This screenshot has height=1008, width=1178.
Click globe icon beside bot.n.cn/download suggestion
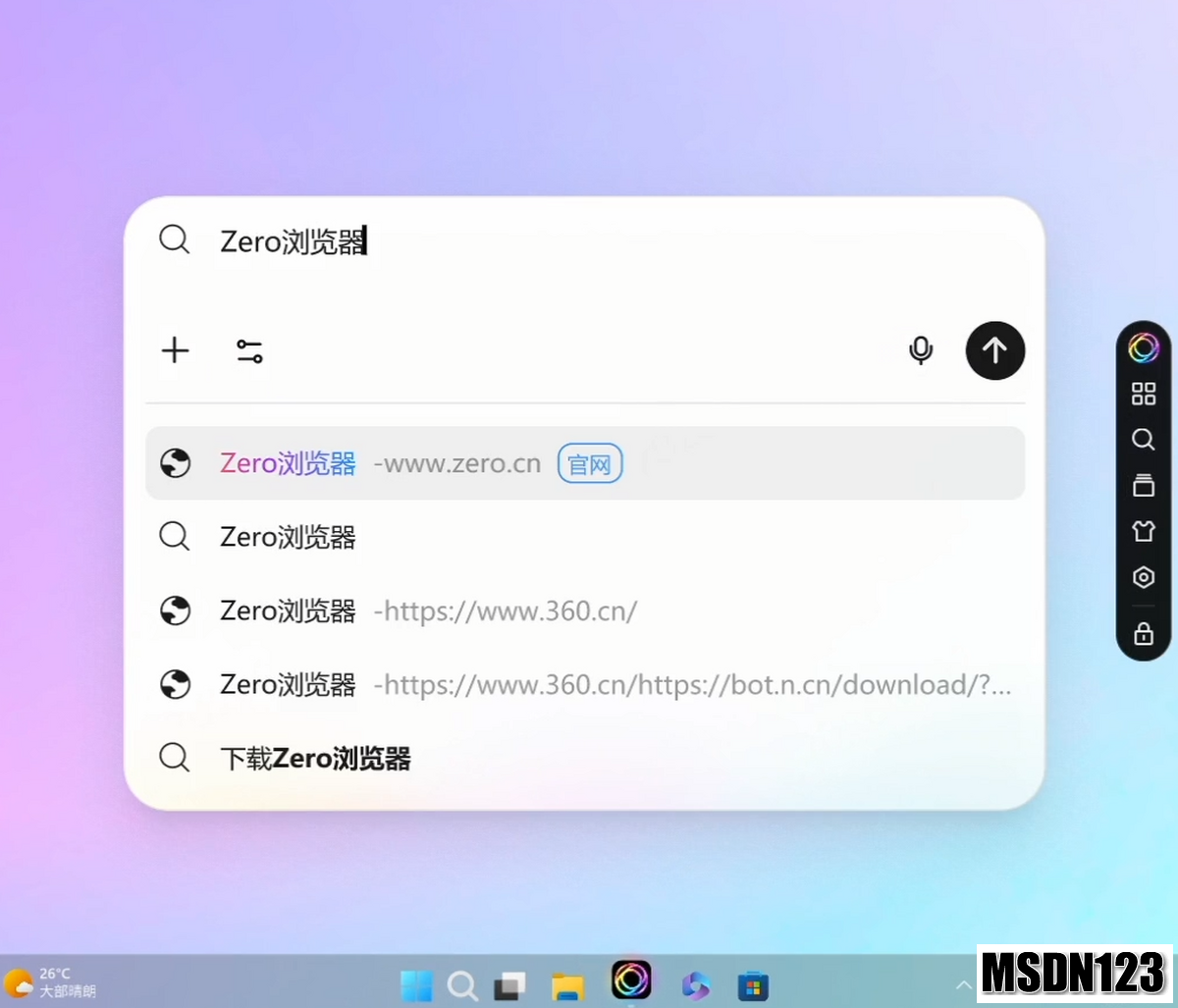tap(176, 684)
